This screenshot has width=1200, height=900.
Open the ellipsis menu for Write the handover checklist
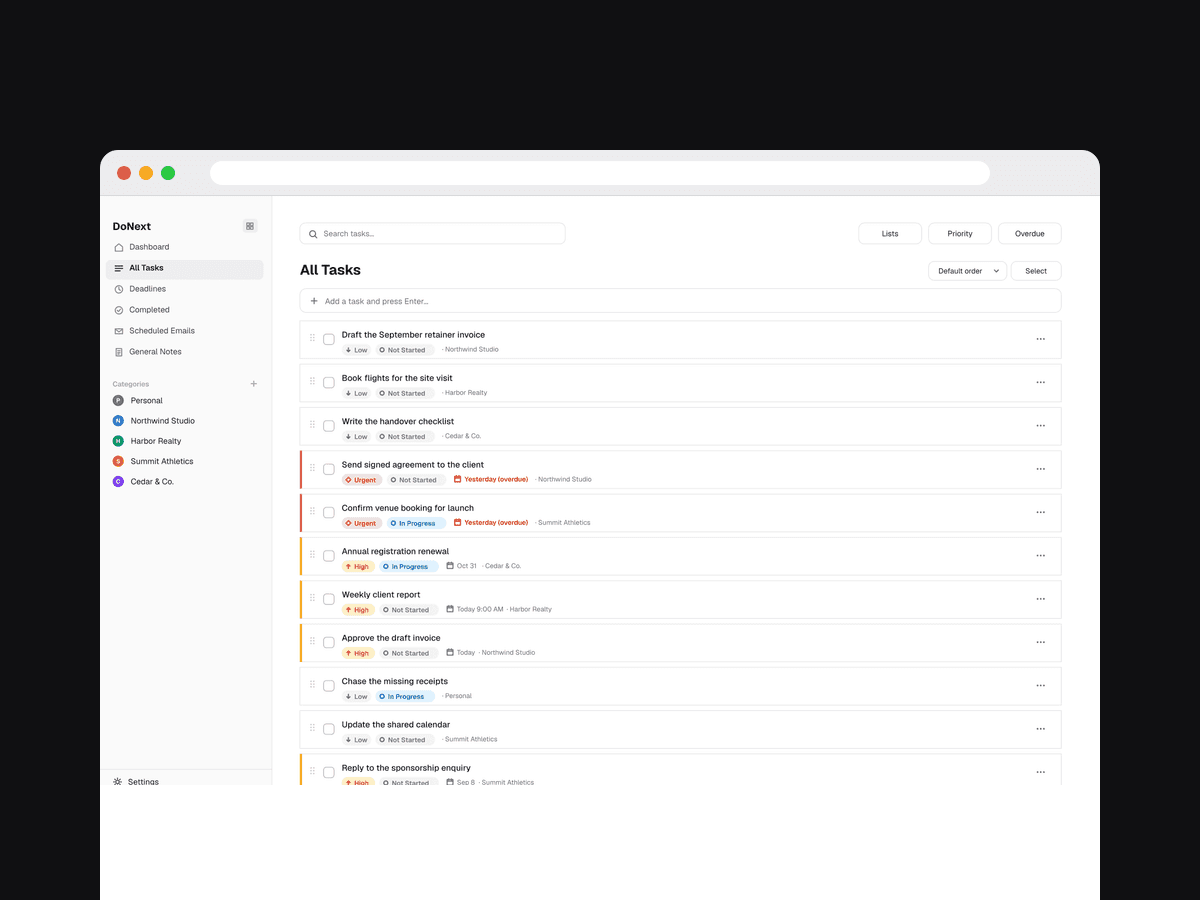click(1040, 426)
